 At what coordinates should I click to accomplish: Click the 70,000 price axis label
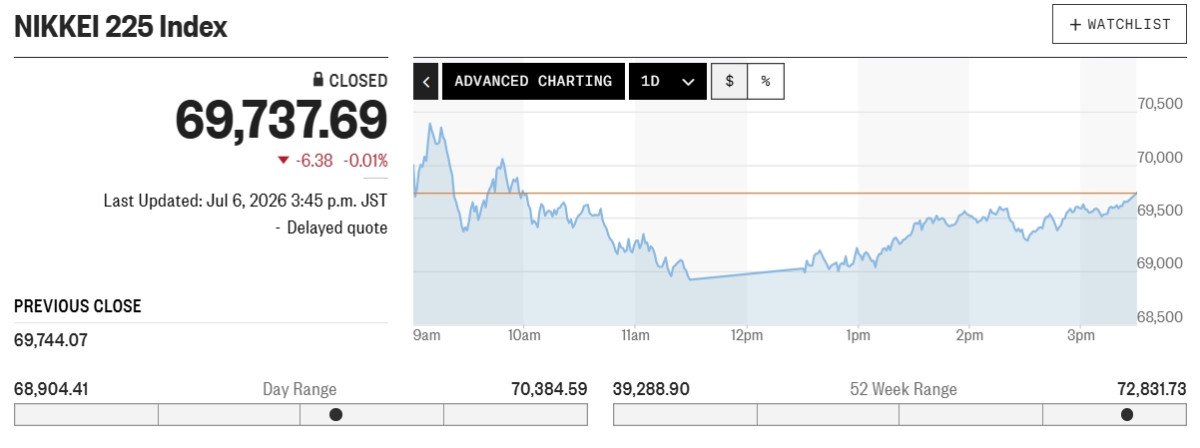coord(1161,157)
